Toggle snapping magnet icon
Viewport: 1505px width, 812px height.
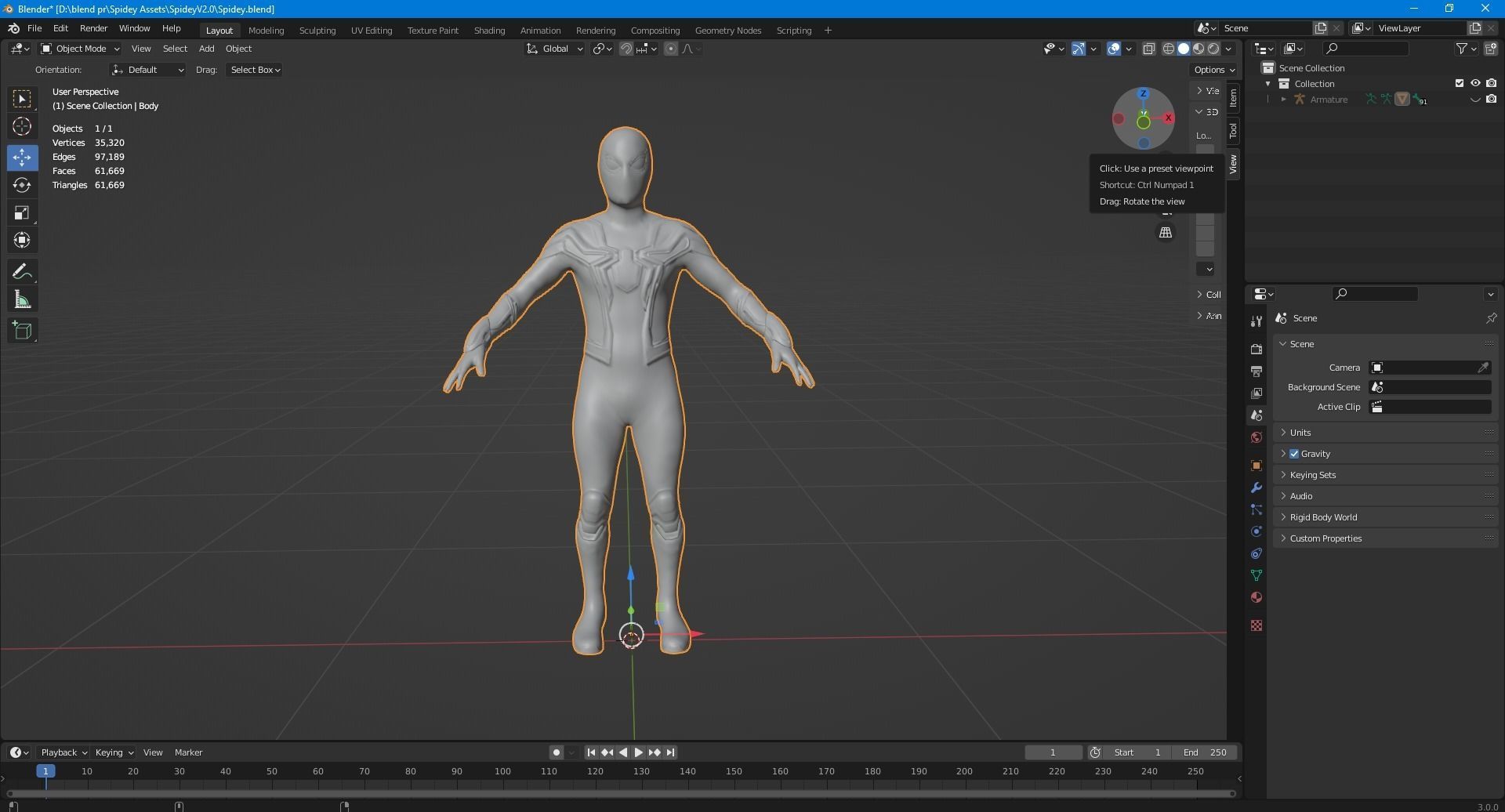626,49
